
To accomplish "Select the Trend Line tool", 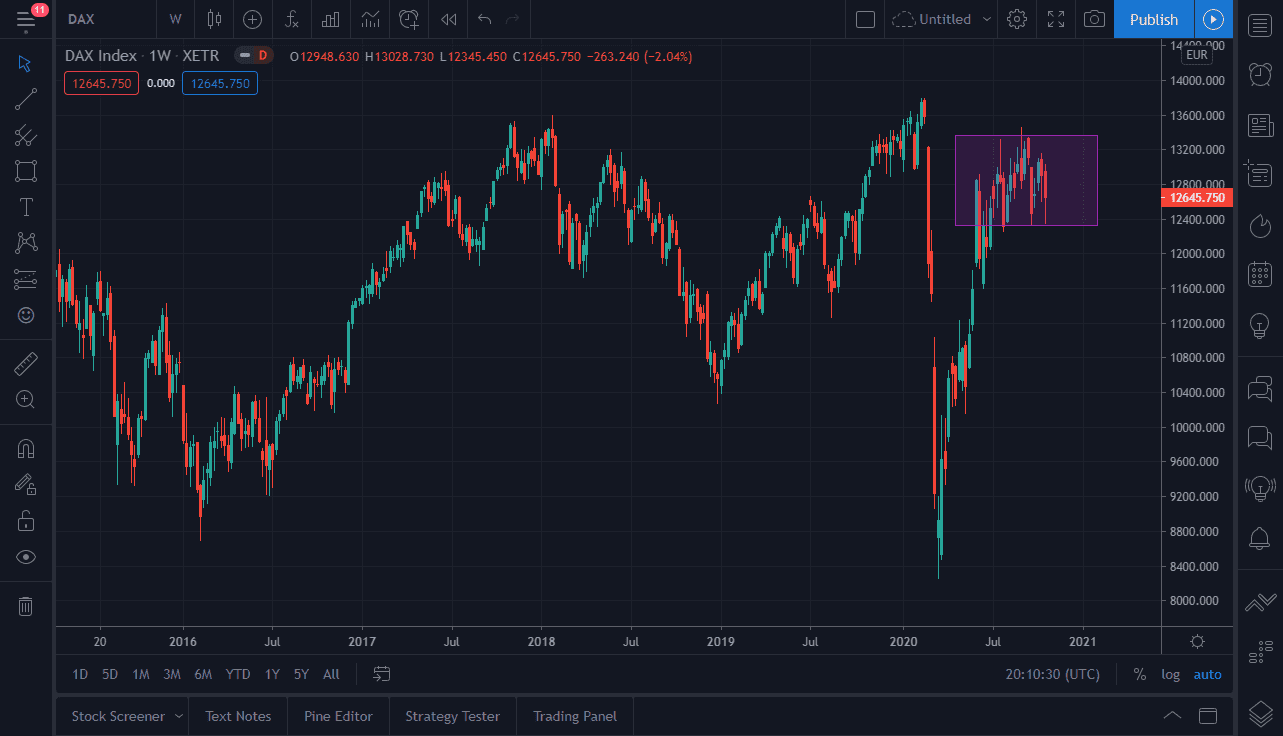I will [26, 98].
